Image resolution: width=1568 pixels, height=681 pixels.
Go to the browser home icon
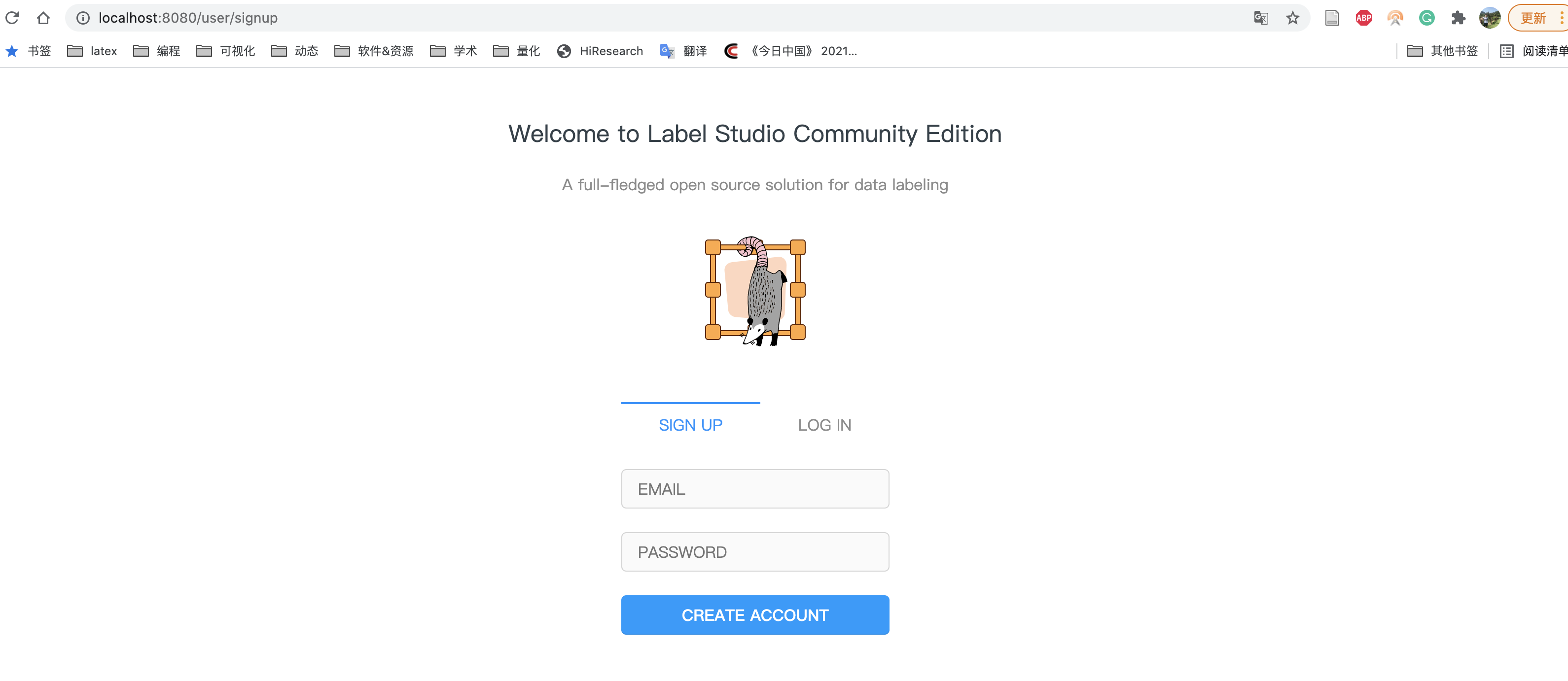click(43, 18)
